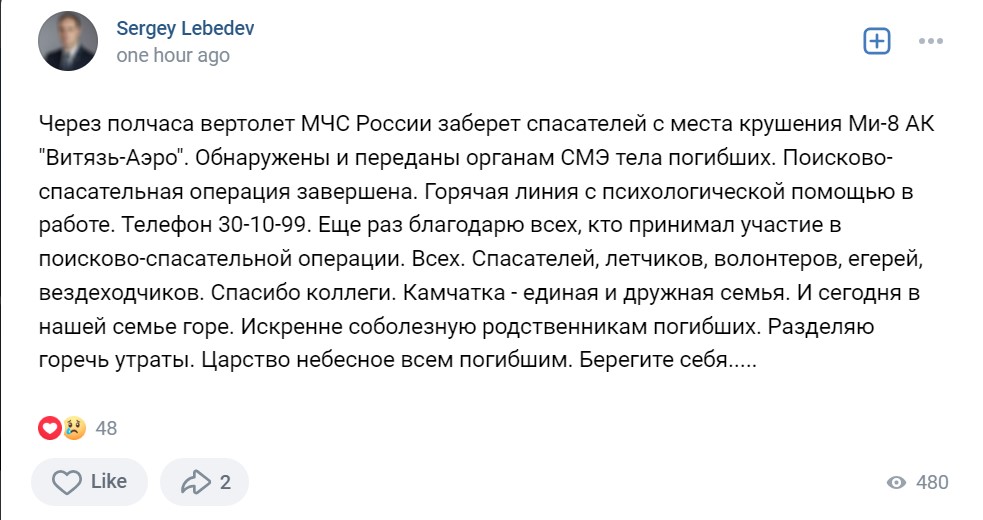Click the closing phrase 'Берегите себя.....'

click(668, 360)
